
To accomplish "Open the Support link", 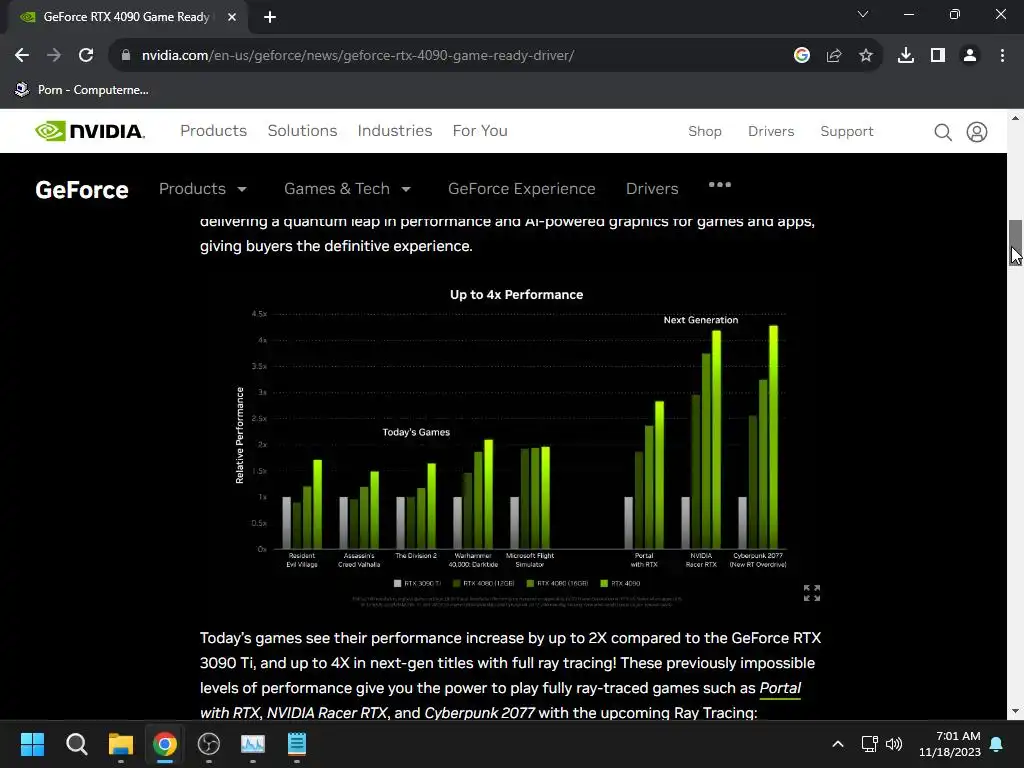I will coord(847,131).
